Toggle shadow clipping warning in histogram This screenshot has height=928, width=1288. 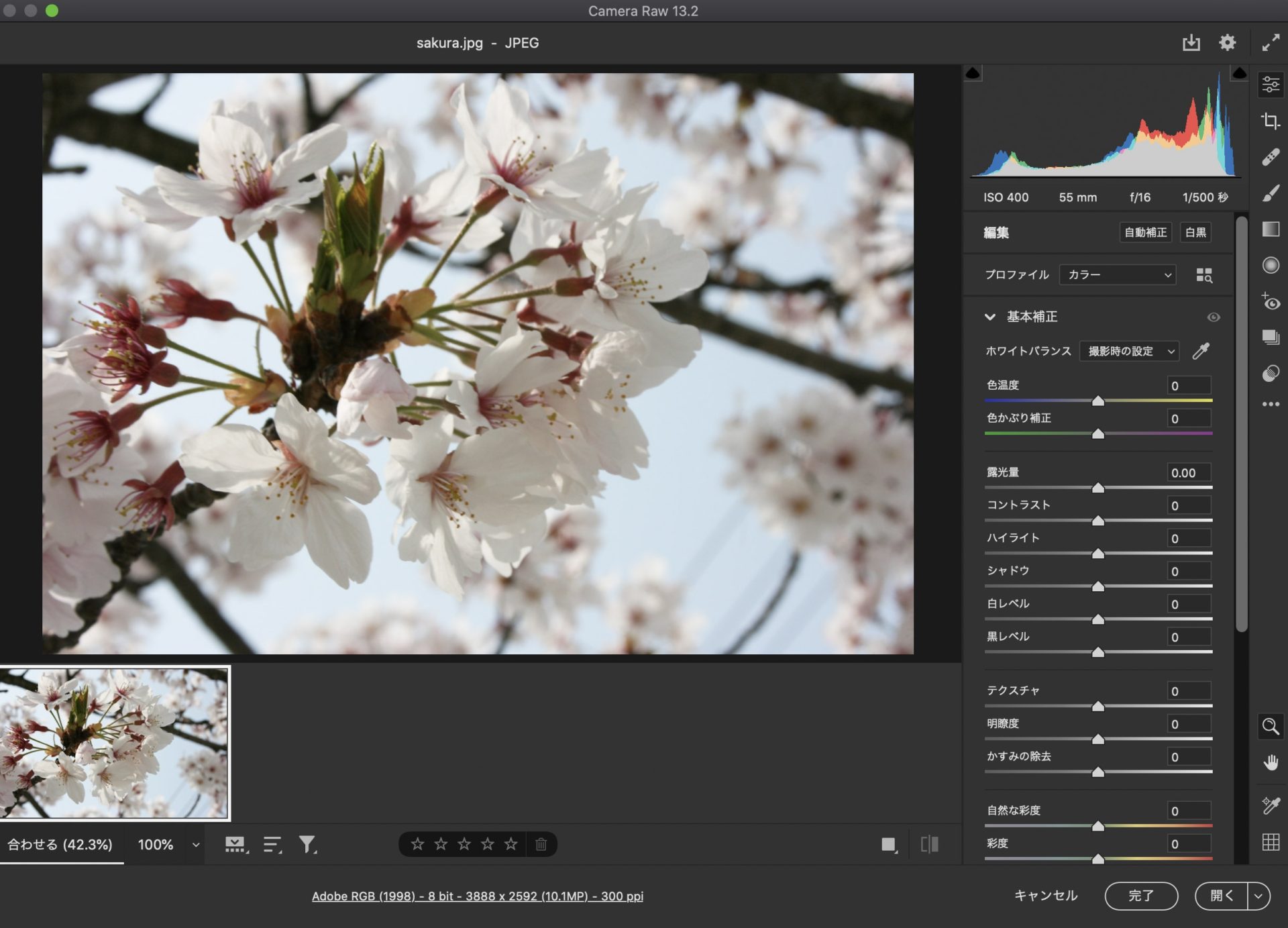(973, 72)
